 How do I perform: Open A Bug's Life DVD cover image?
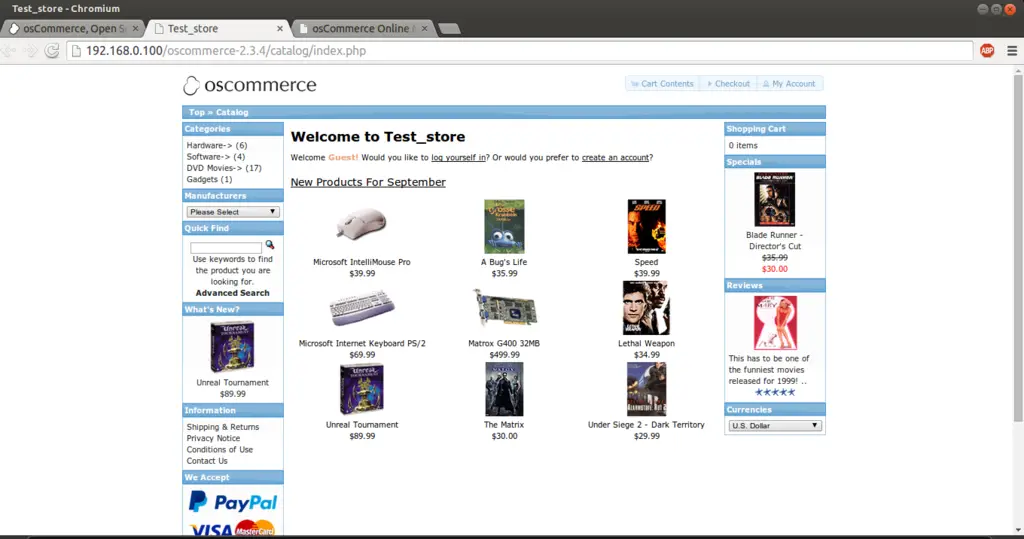click(x=504, y=226)
